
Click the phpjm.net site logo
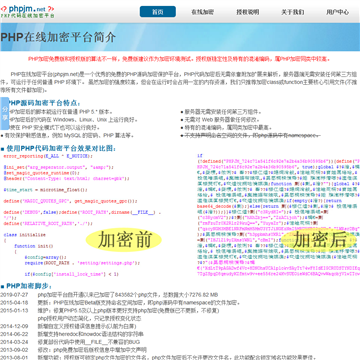point(28,11)
